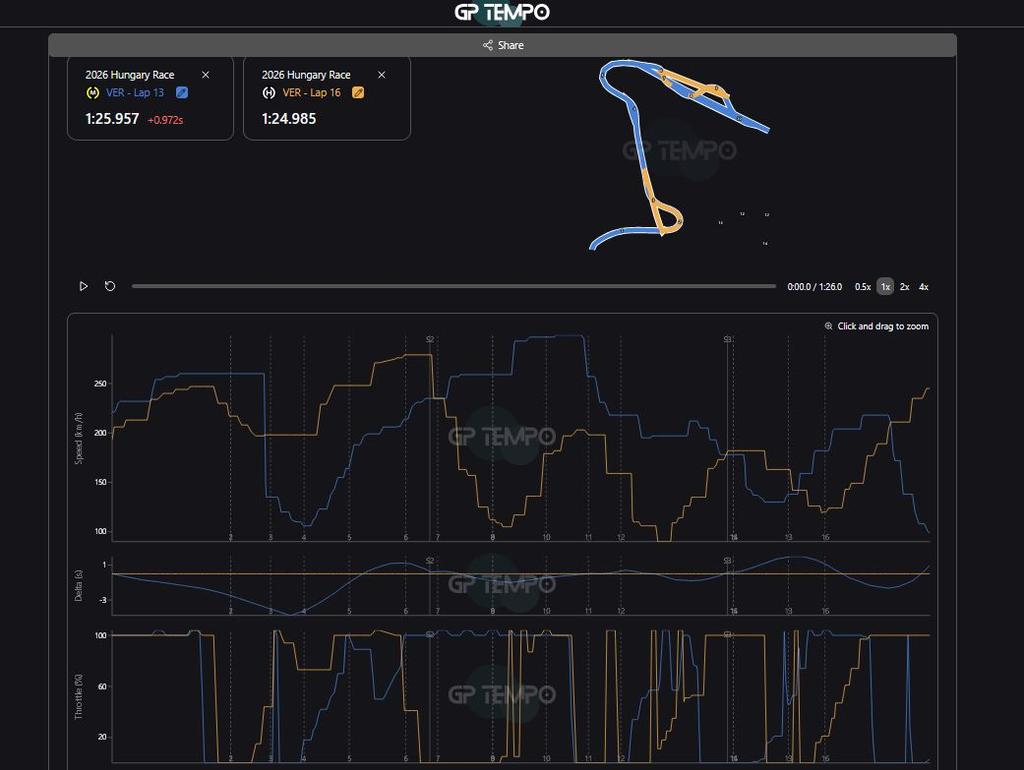Click 'VER - Lap 16' label
The height and width of the screenshot is (770, 1024).
pyautogui.click(x=312, y=93)
